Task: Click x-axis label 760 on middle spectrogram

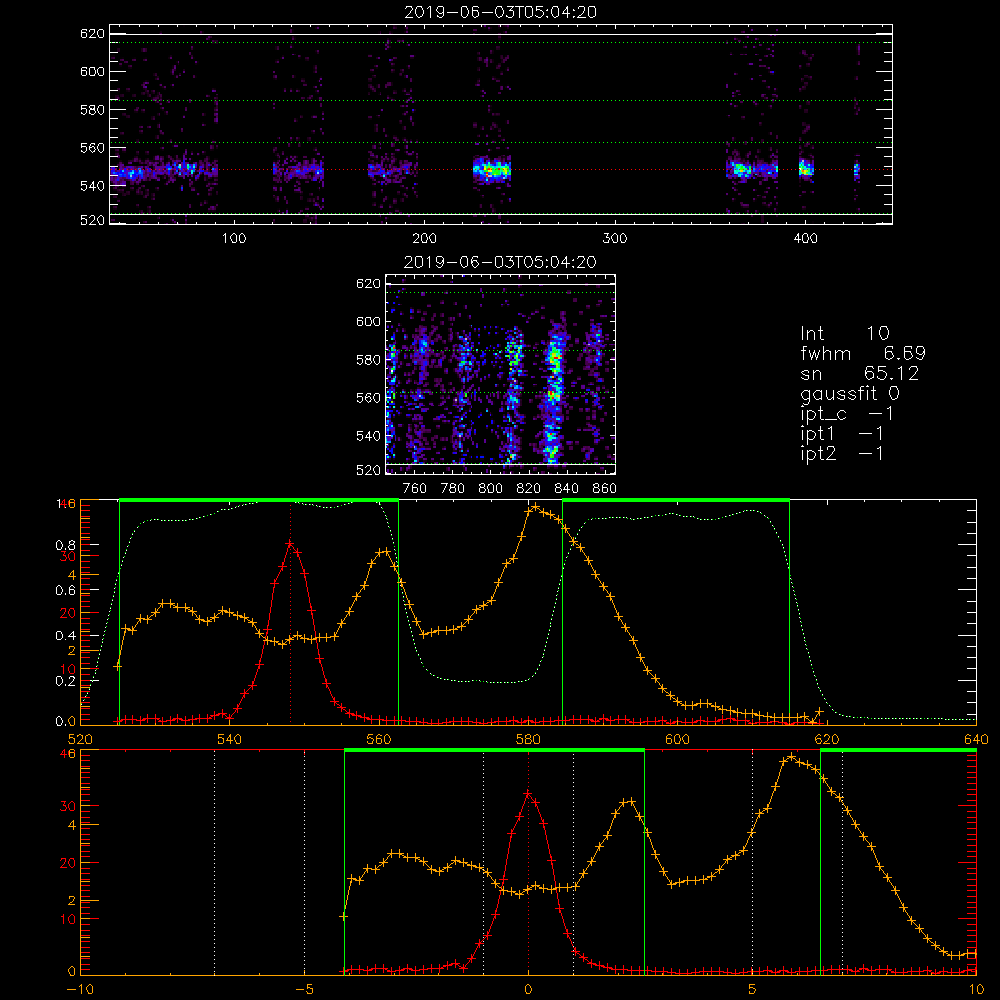Action: pyautogui.click(x=415, y=489)
